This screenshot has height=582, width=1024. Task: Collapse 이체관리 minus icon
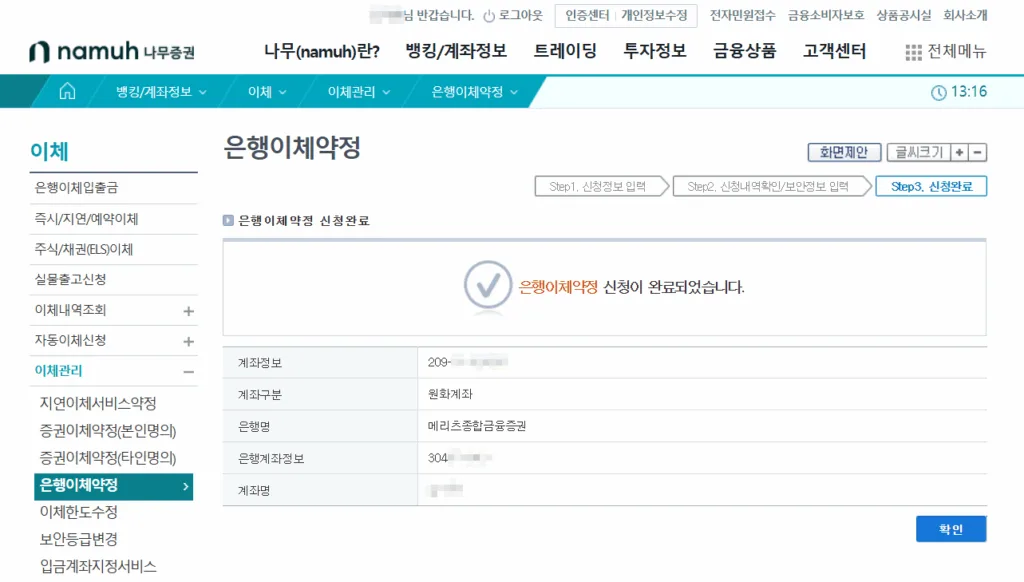click(x=189, y=372)
